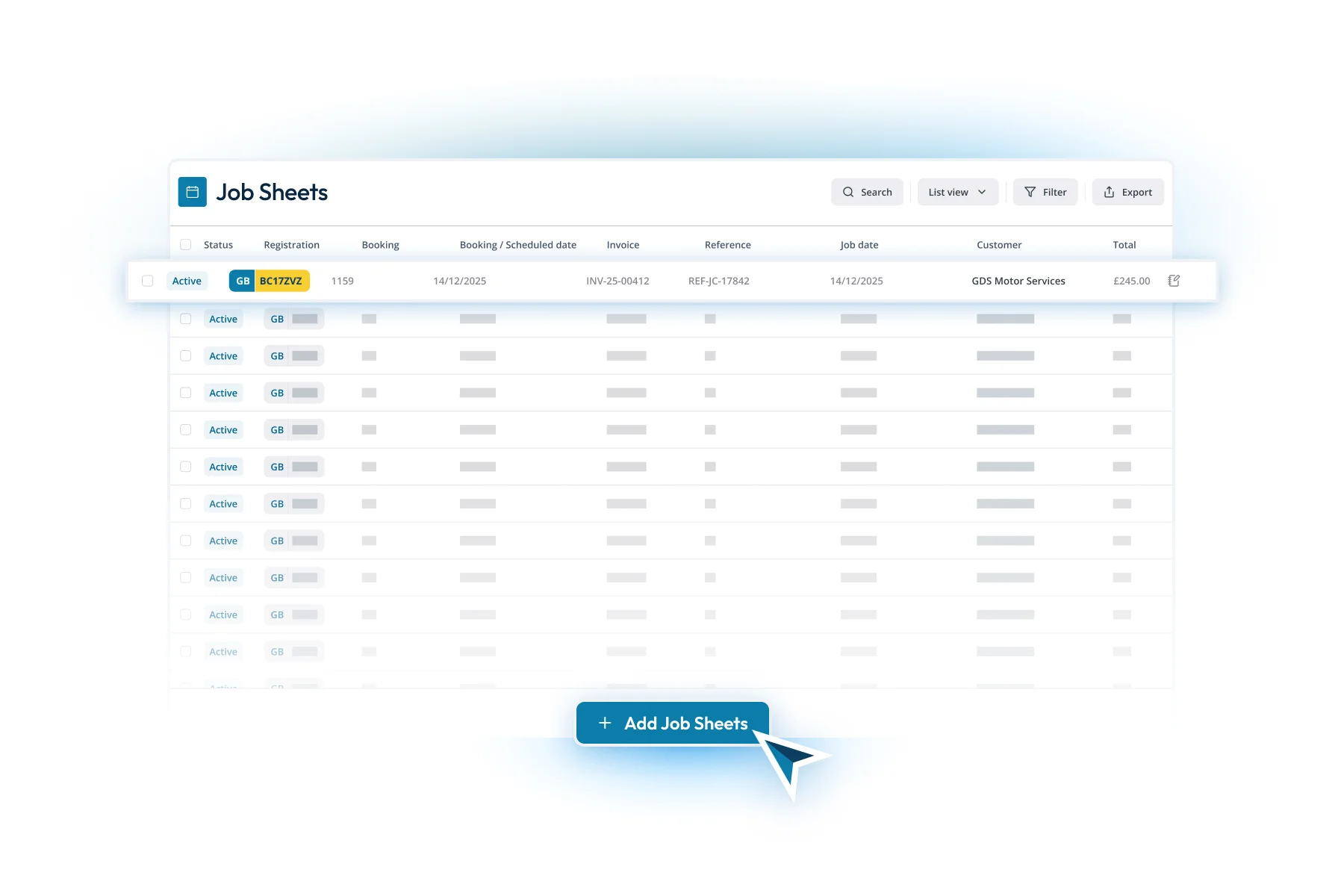Click booking number 1159
This screenshot has width=1344, height=896.
[343, 281]
